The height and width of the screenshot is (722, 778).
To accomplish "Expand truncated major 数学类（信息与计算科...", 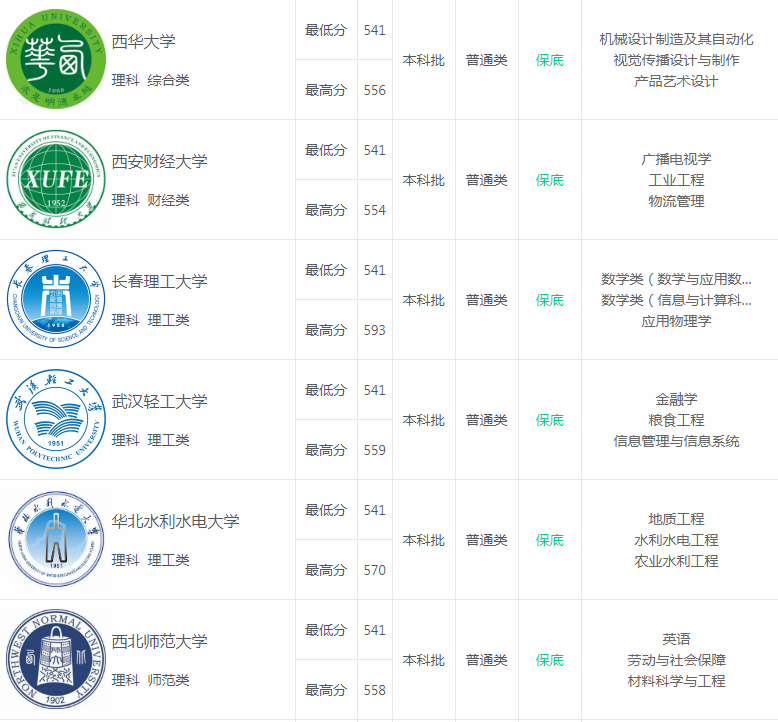I will 676,300.
